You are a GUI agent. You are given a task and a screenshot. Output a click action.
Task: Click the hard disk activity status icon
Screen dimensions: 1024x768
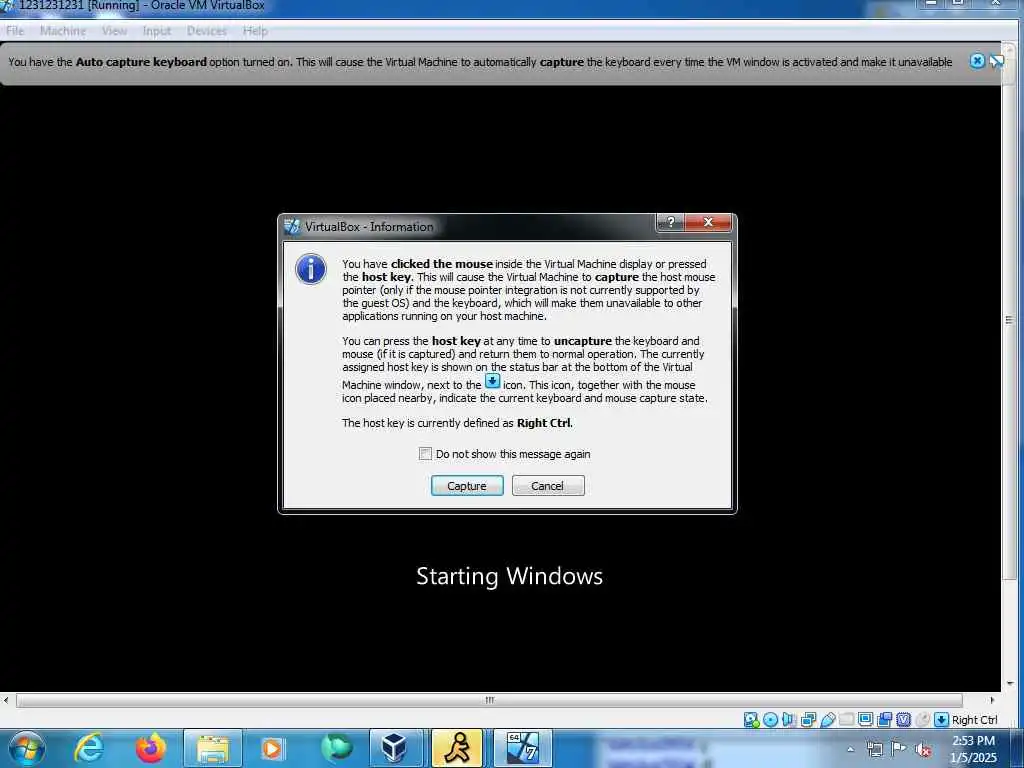(751, 720)
